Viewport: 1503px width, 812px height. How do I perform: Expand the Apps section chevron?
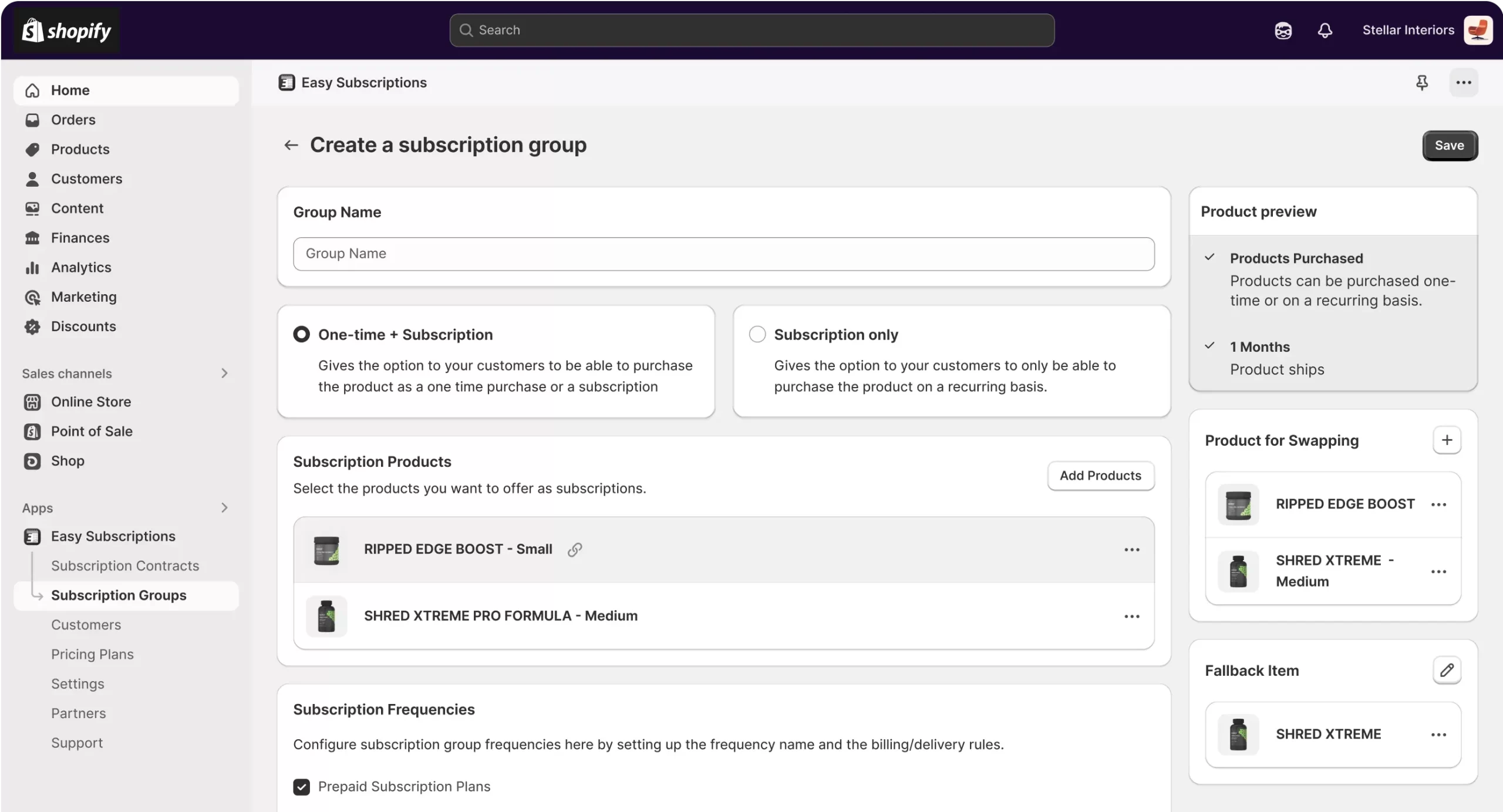(224, 508)
